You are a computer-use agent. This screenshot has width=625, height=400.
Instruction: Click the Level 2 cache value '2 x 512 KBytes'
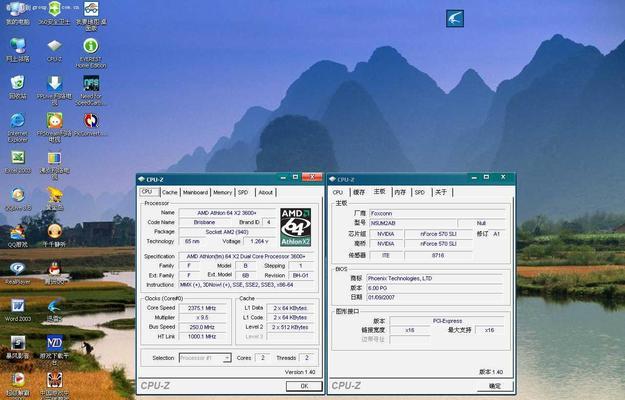click(290, 327)
